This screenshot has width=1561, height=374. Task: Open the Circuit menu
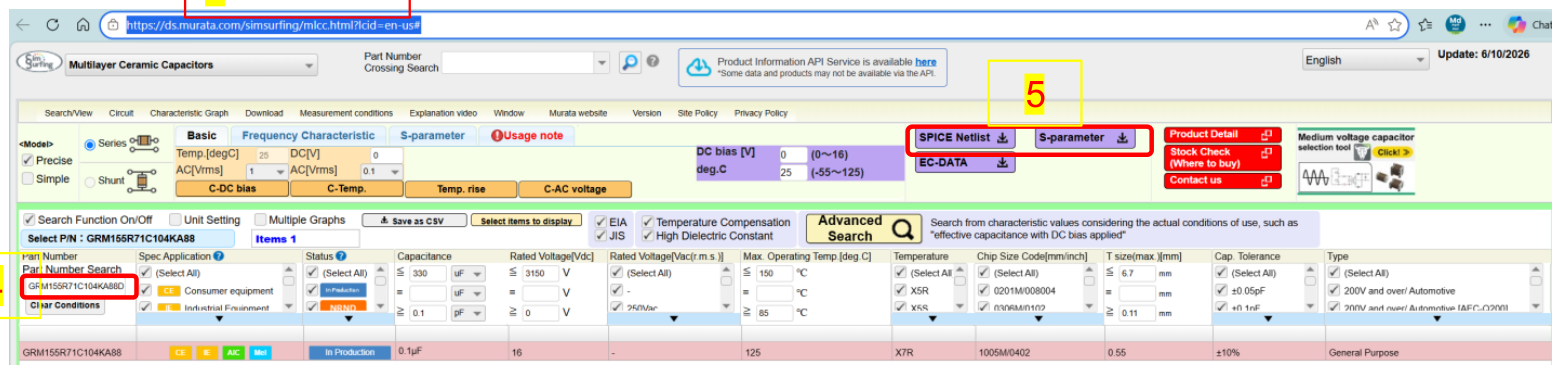click(121, 113)
